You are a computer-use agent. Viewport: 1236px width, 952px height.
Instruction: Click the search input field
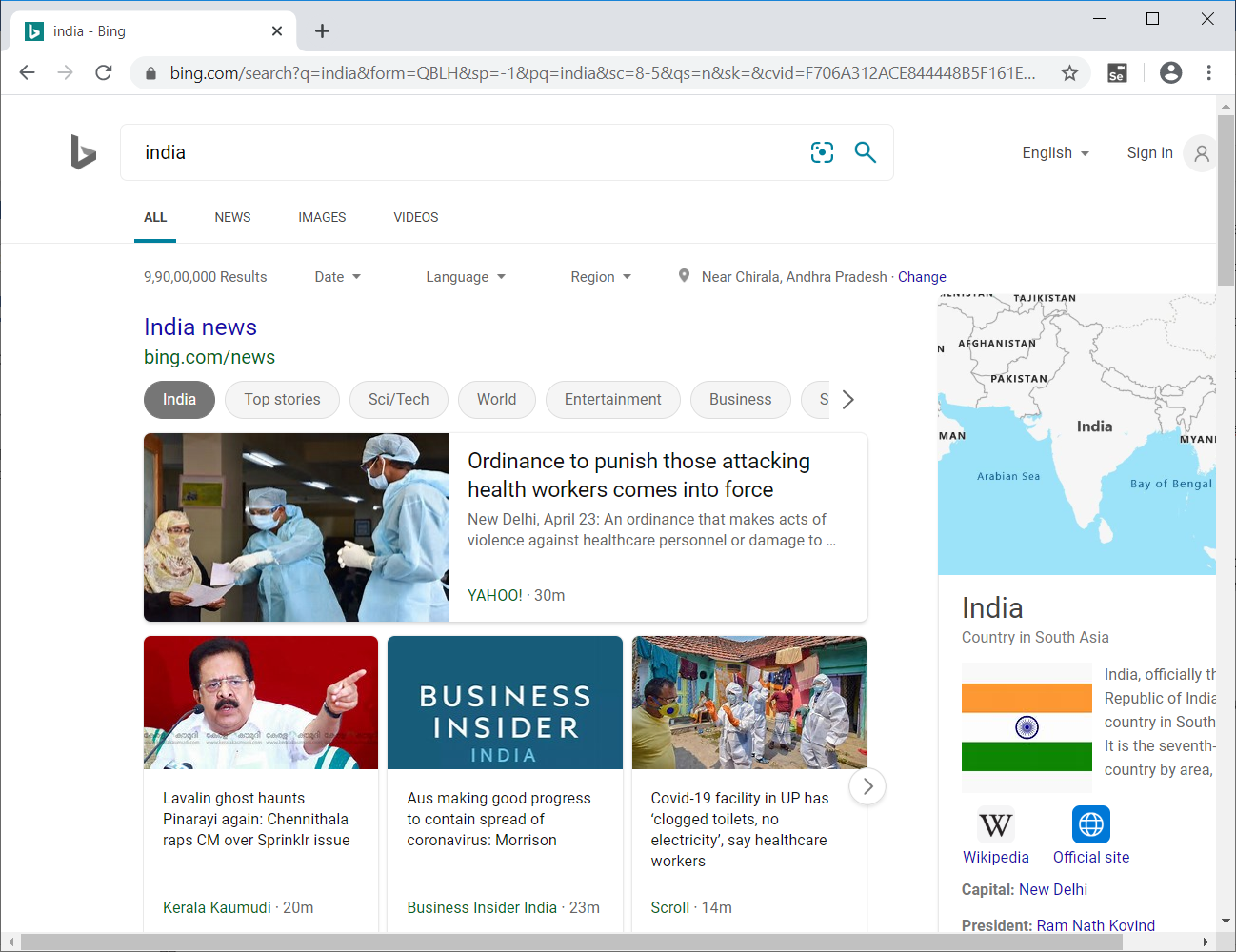(x=467, y=152)
